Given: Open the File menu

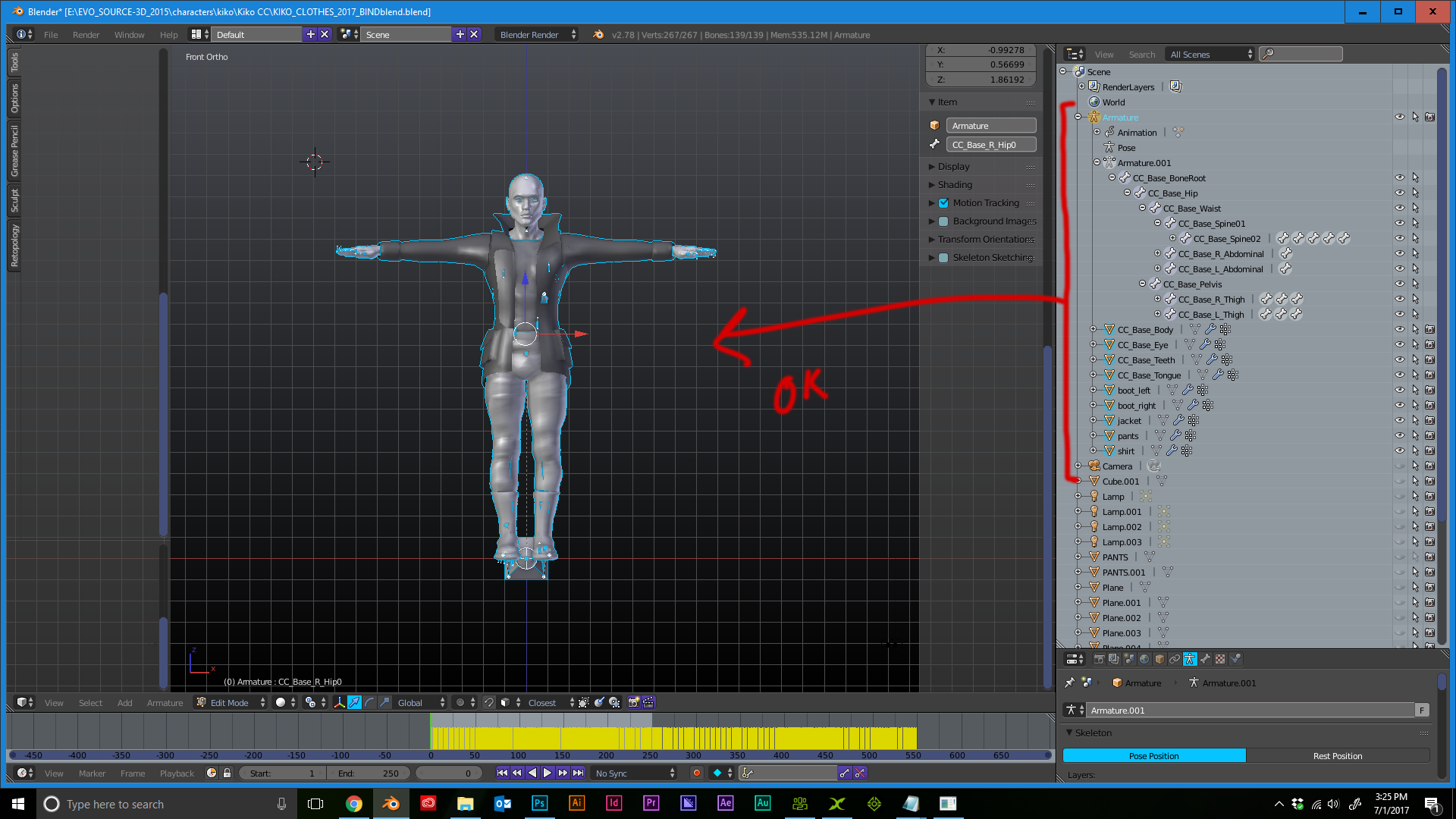Looking at the screenshot, I should pos(51,34).
